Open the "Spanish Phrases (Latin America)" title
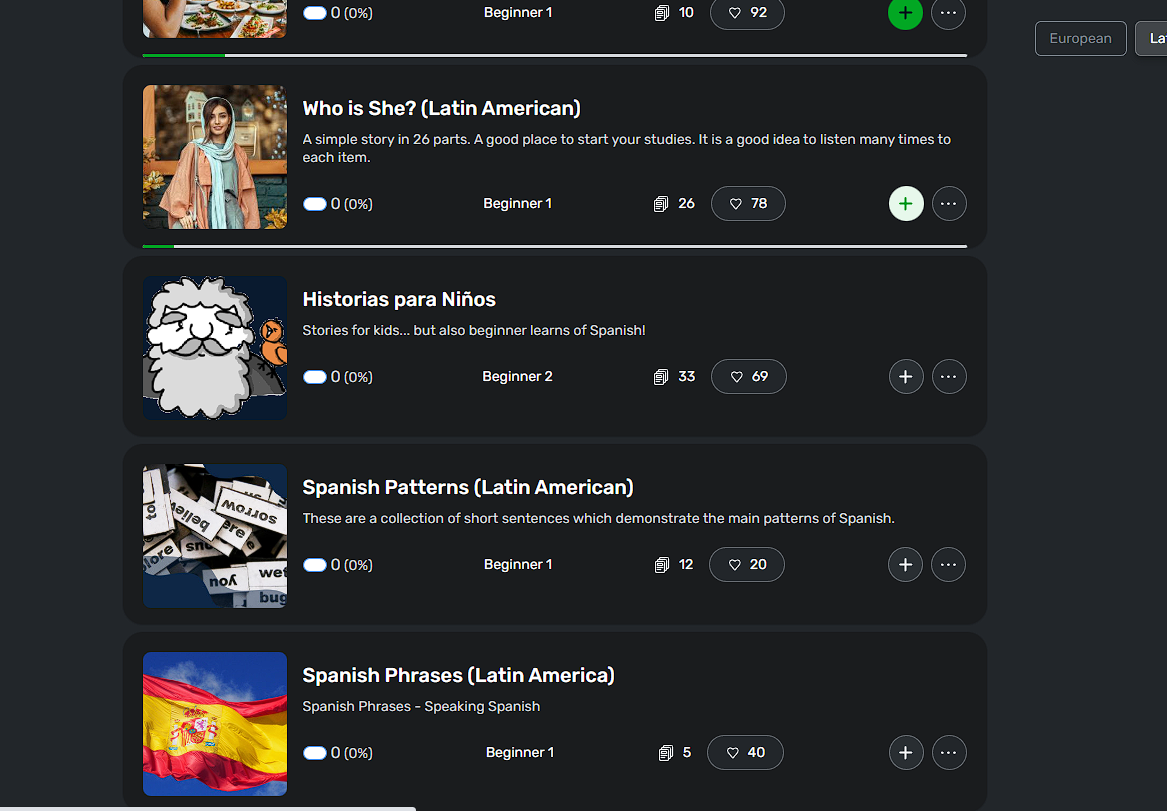1167x811 pixels. point(458,676)
